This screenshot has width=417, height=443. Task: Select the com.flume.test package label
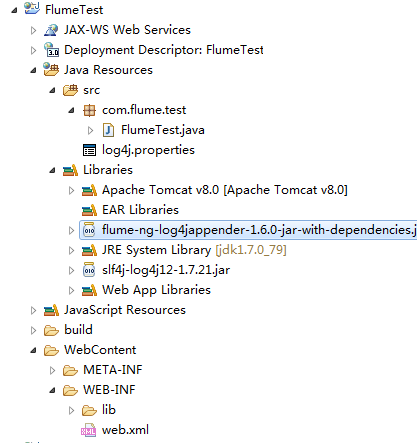click(x=144, y=110)
